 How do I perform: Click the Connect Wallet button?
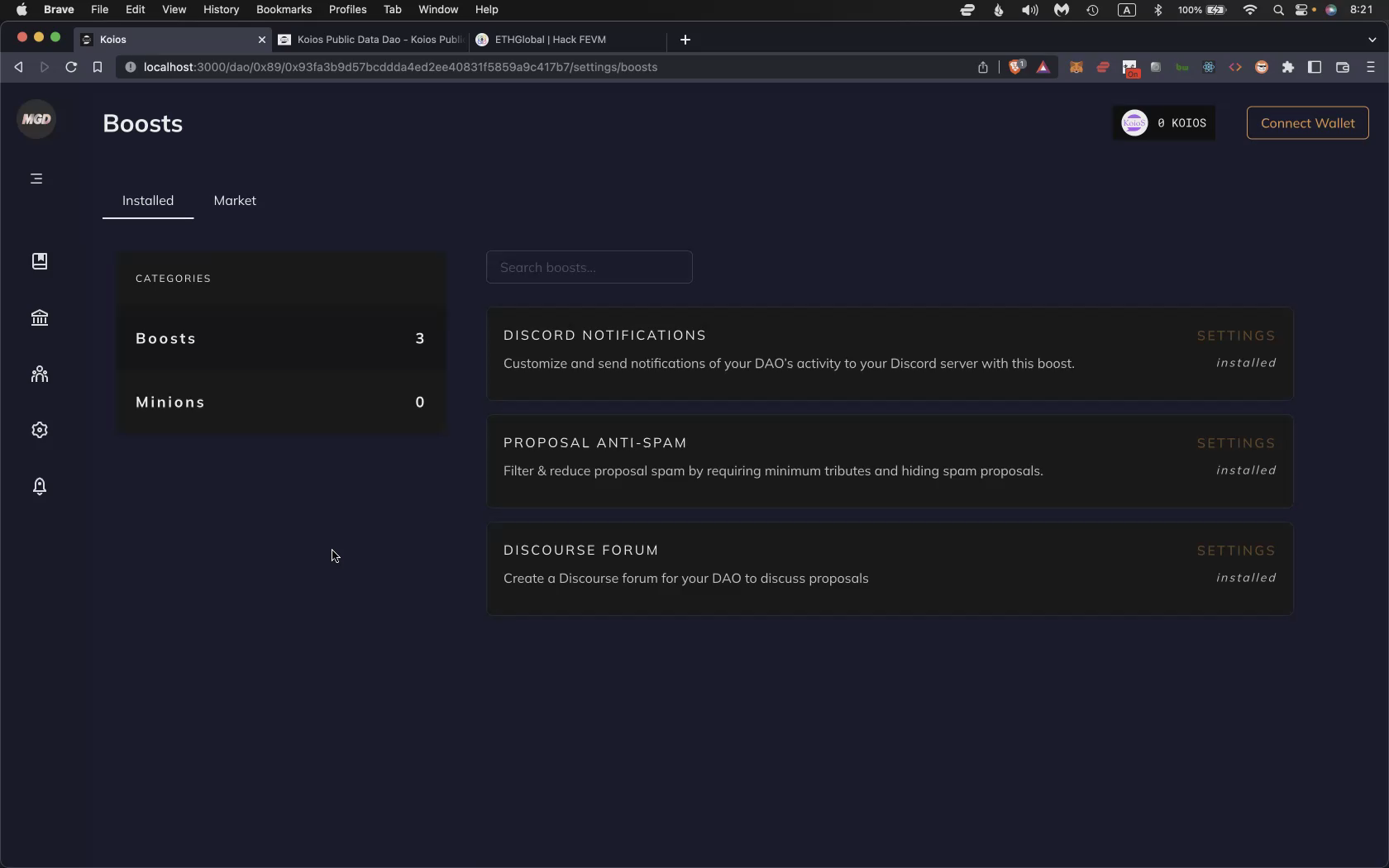coord(1307,123)
